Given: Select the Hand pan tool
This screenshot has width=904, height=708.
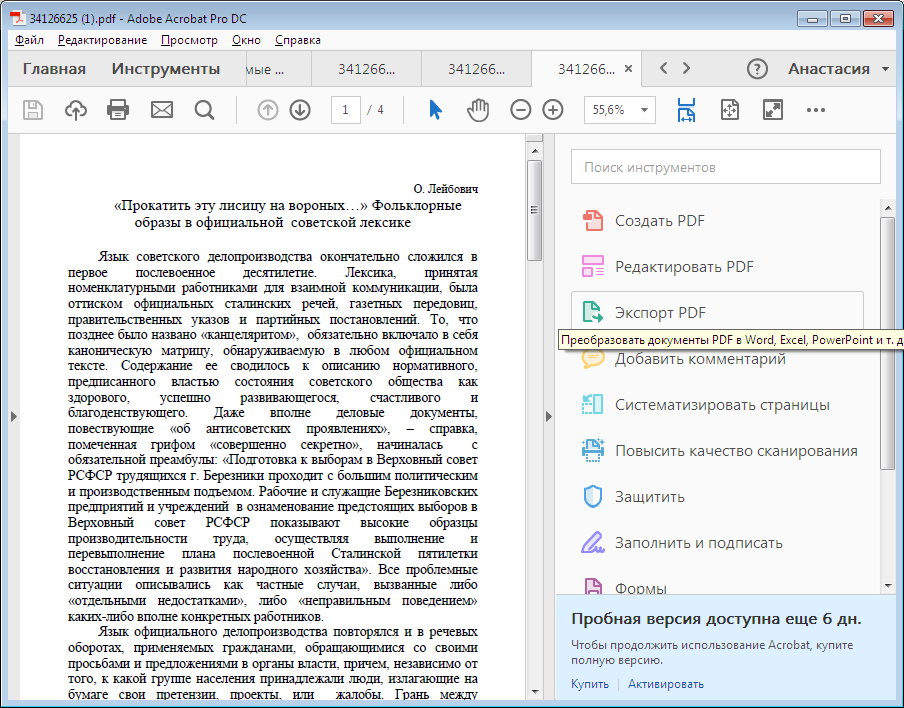Looking at the screenshot, I should 479,110.
